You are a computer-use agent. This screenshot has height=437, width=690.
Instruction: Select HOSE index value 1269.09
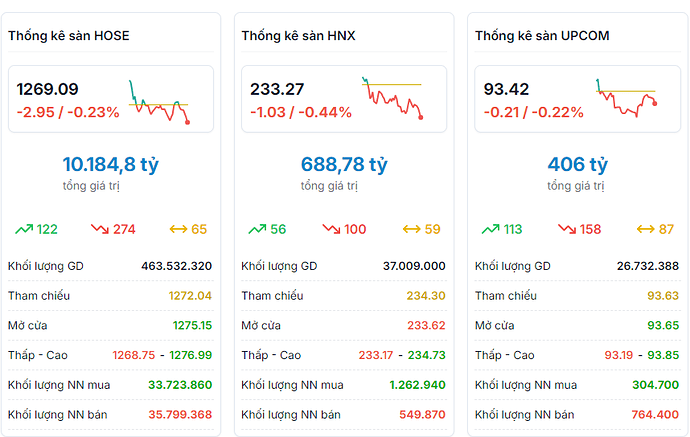pos(47,89)
